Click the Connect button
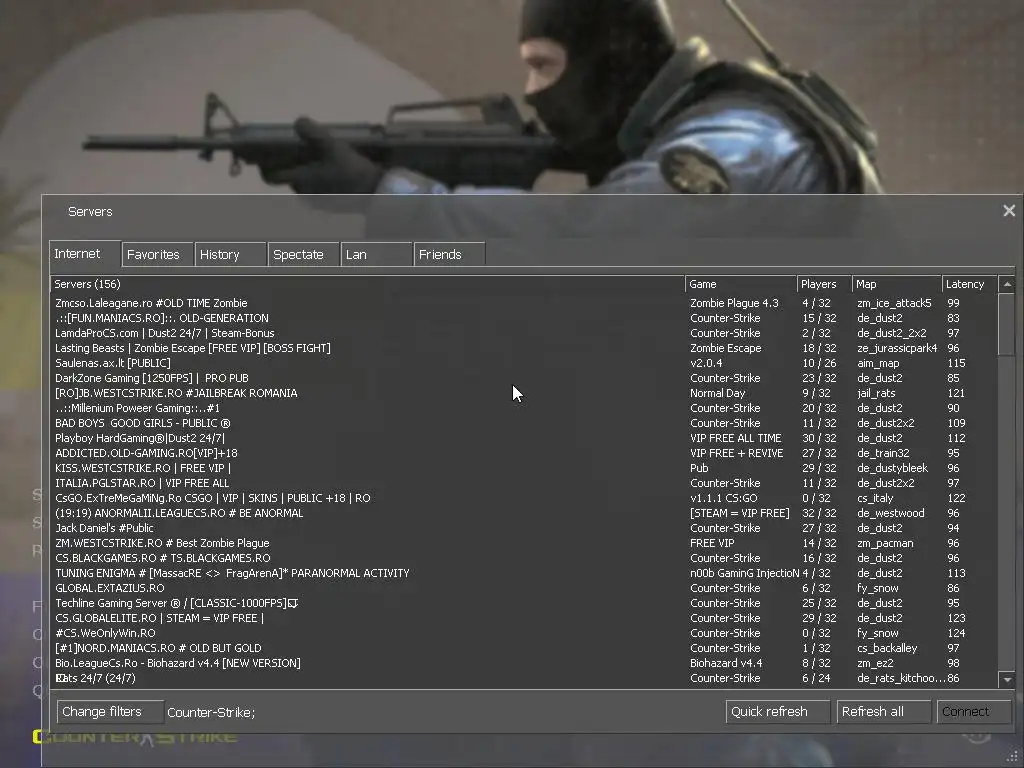This screenshot has width=1024, height=768. pyautogui.click(x=974, y=711)
